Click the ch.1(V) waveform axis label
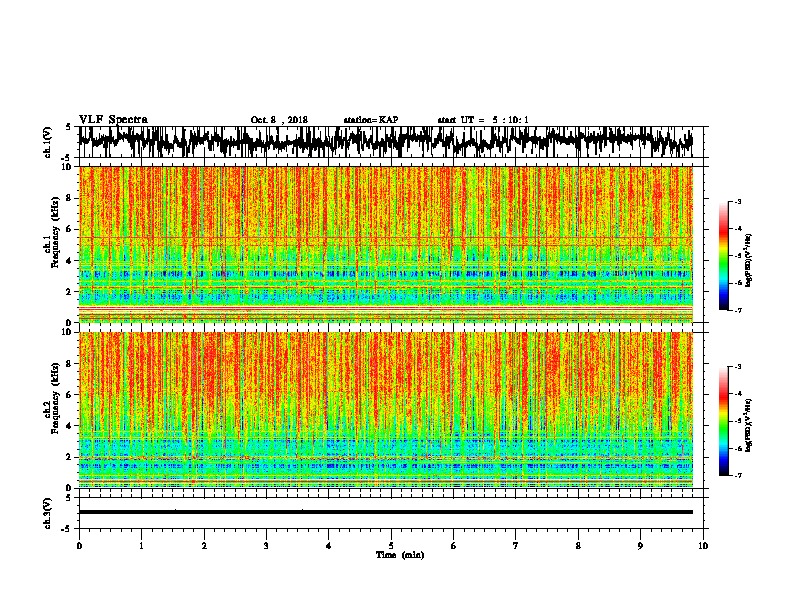The image size is (792, 612). pyautogui.click(x=48, y=142)
